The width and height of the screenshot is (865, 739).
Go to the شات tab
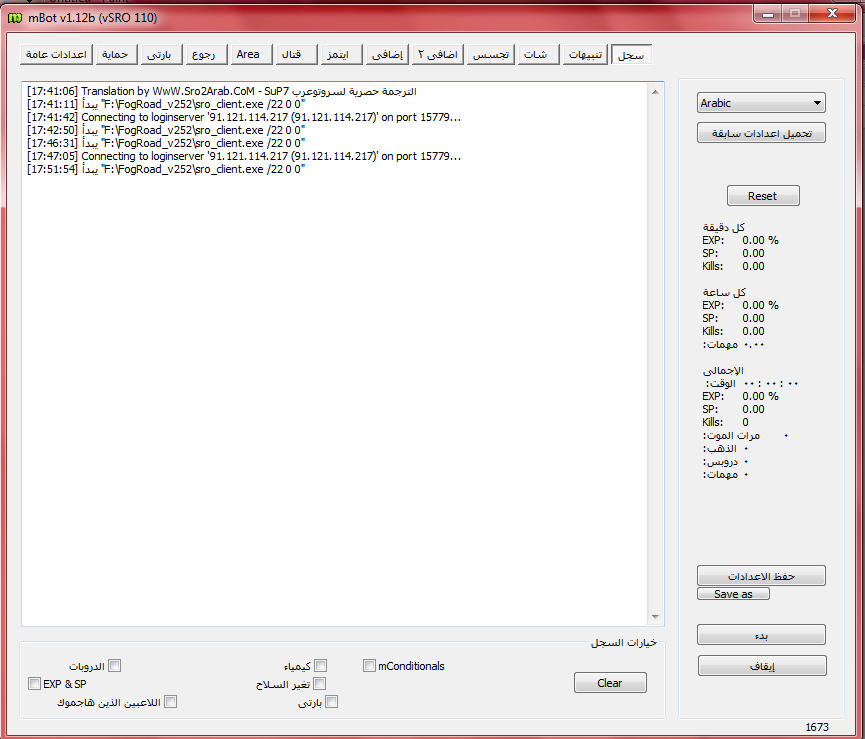(538, 55)
